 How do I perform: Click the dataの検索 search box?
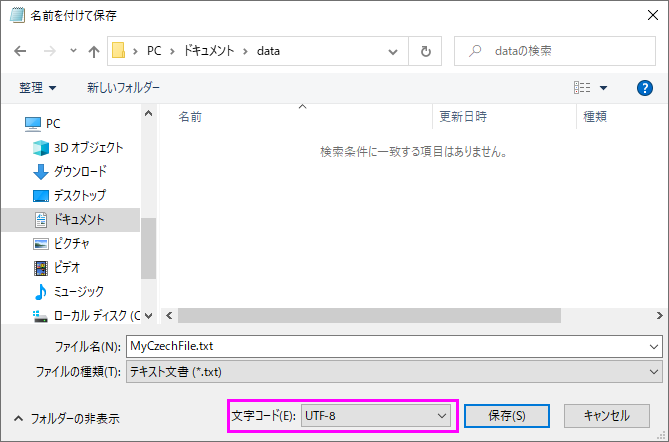click(555, 51)
